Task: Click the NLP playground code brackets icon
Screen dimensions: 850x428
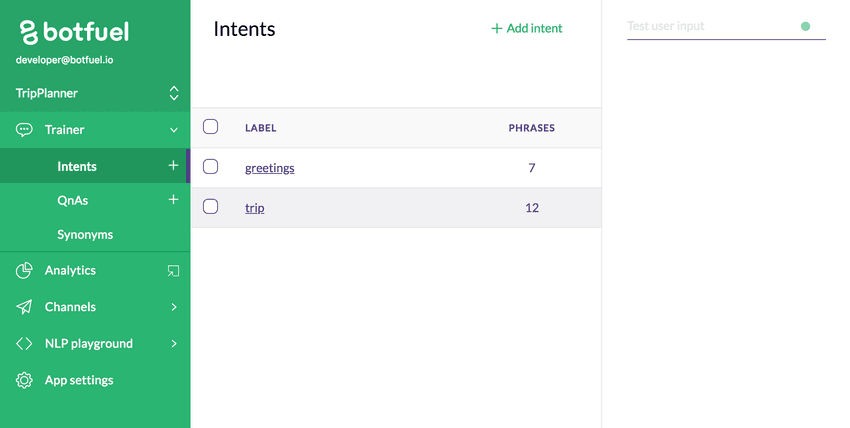Action: [x=24, y=343]
